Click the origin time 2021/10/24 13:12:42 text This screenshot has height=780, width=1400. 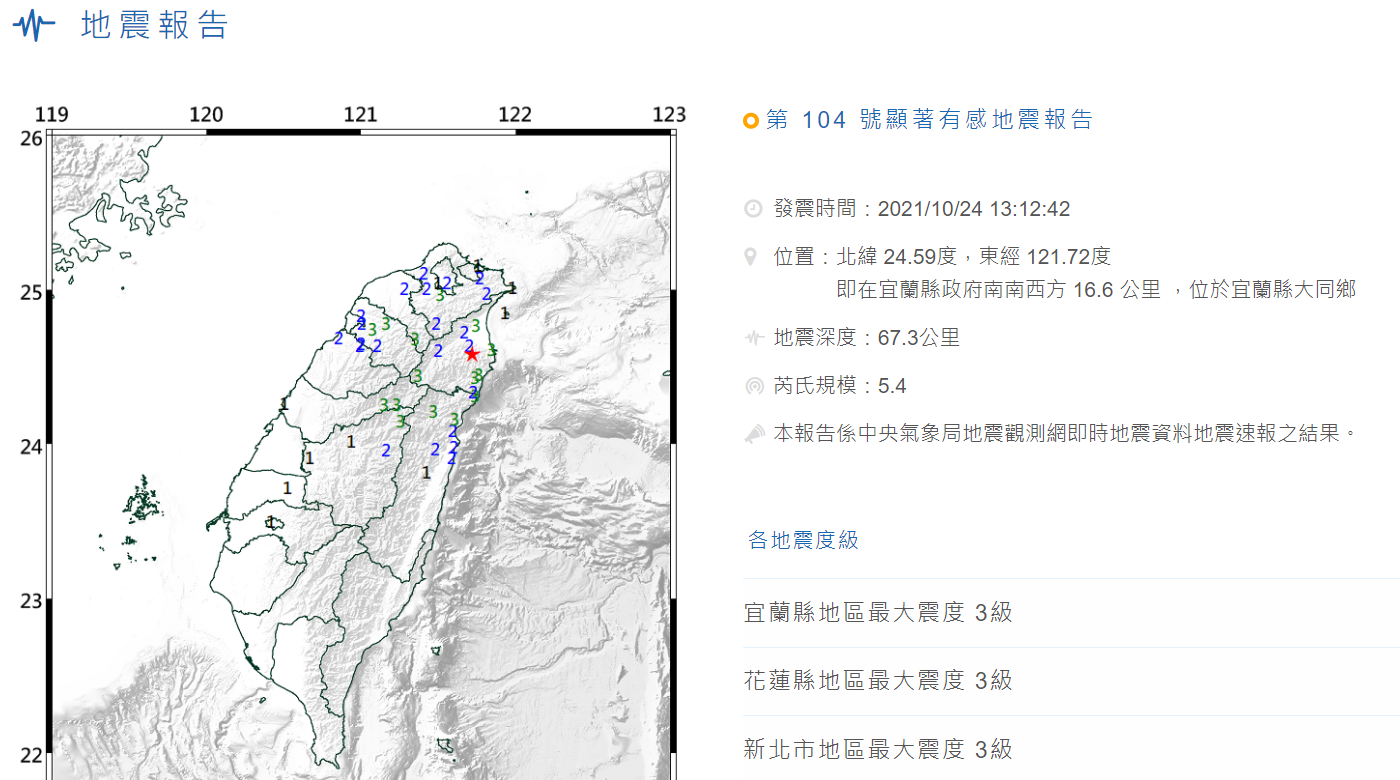coord(973,209)
